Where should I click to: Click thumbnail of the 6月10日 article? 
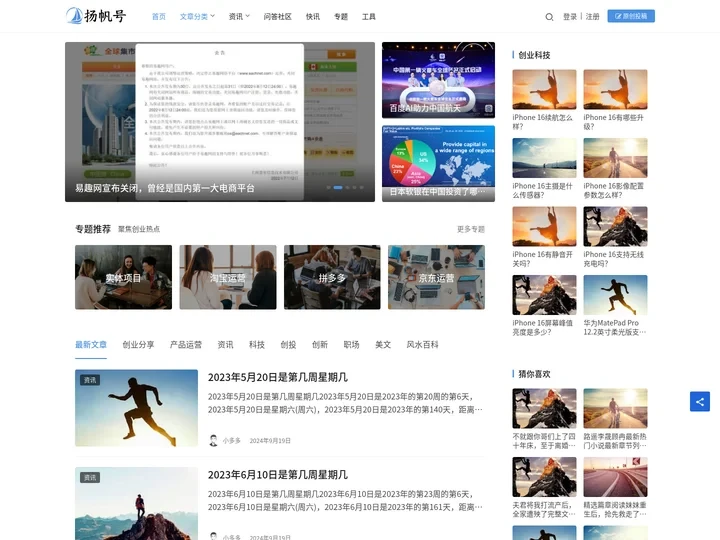[136, 504]
